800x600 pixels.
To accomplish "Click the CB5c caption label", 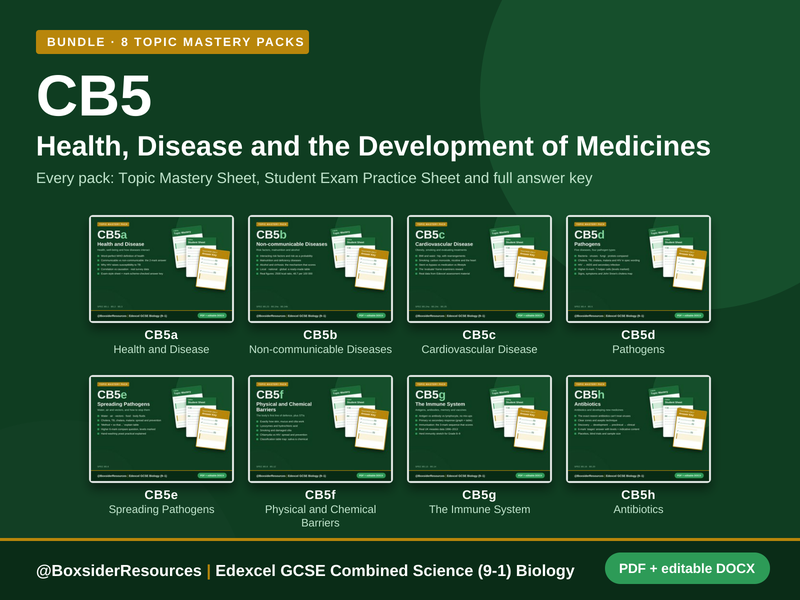I will click(479, 335).
